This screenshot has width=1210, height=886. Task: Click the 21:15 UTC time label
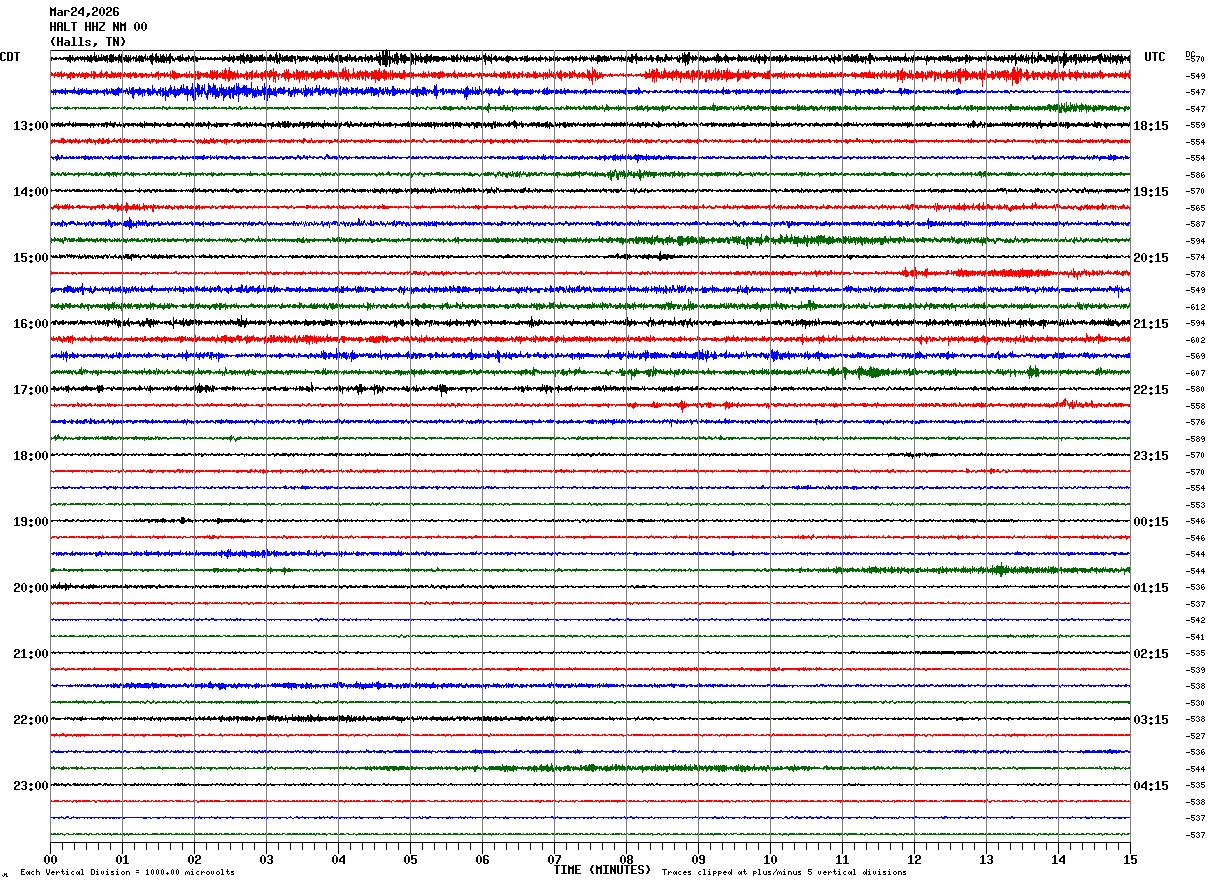[1151, 324]
